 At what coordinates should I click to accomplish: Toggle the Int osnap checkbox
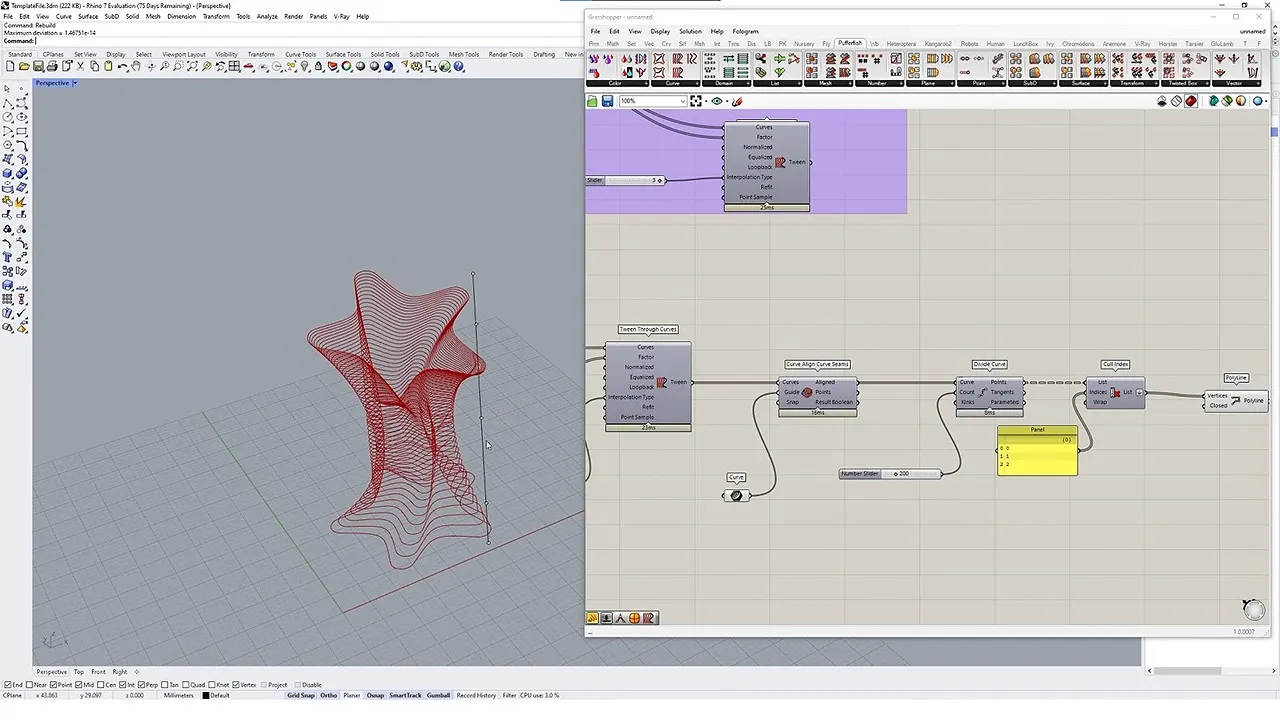tap(123, 685)
